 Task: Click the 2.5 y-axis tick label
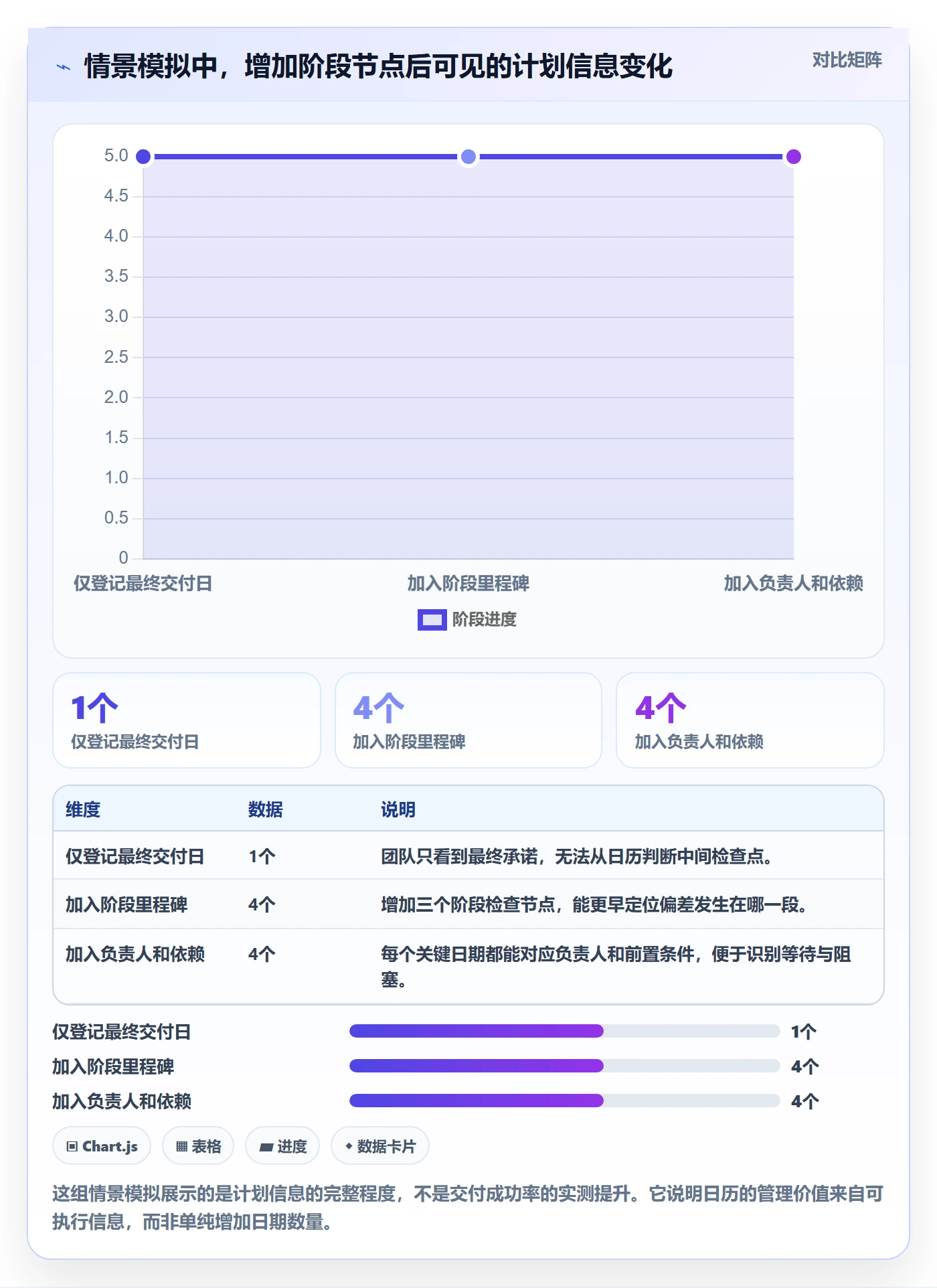(116, 357)
